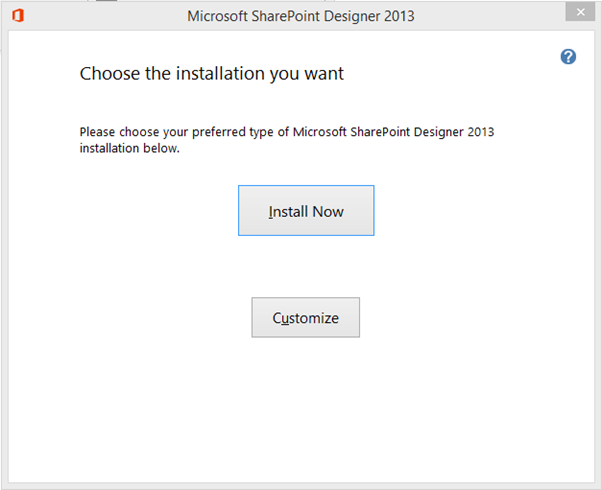Screen dimensions: 602x490
Task: Click the Office logo in title bar
Action: click(18, 16)
